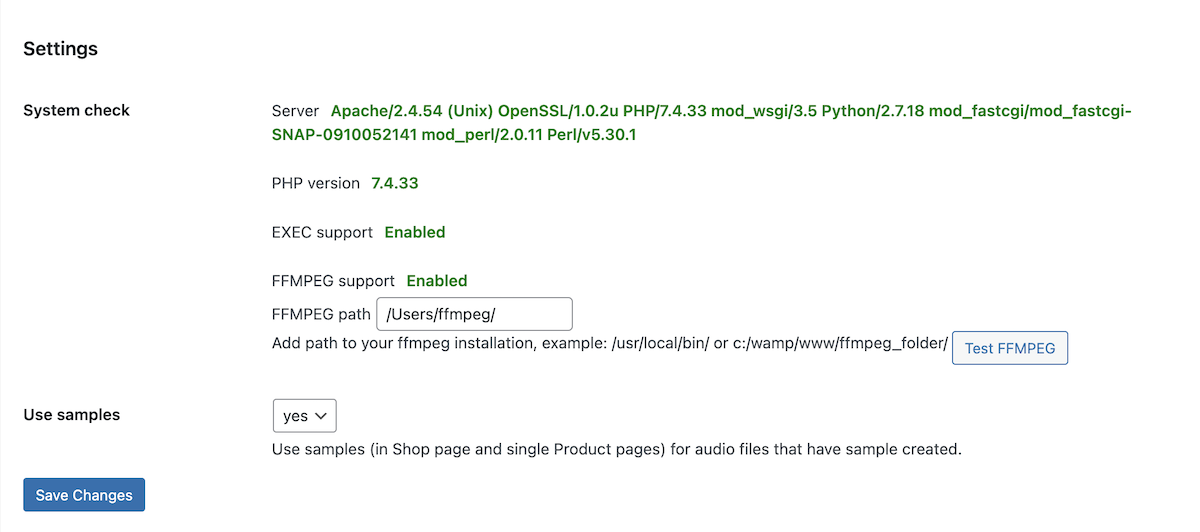Viewport: 1200px width, 532px height.
Task: Click the FFMPEG support label
Action: (x=333, y=281)
